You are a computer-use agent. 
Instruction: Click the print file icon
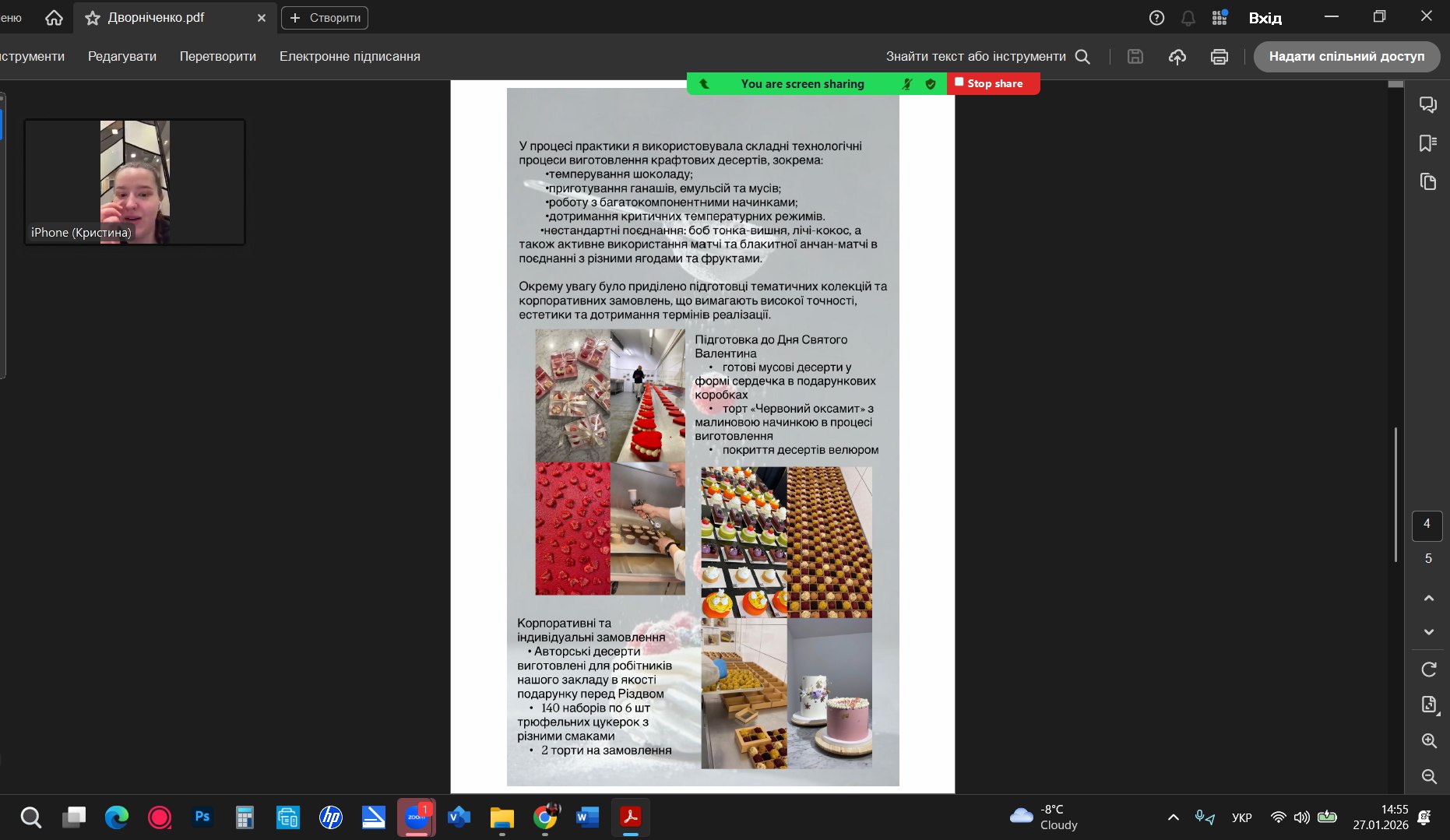tap(1219, 57)
